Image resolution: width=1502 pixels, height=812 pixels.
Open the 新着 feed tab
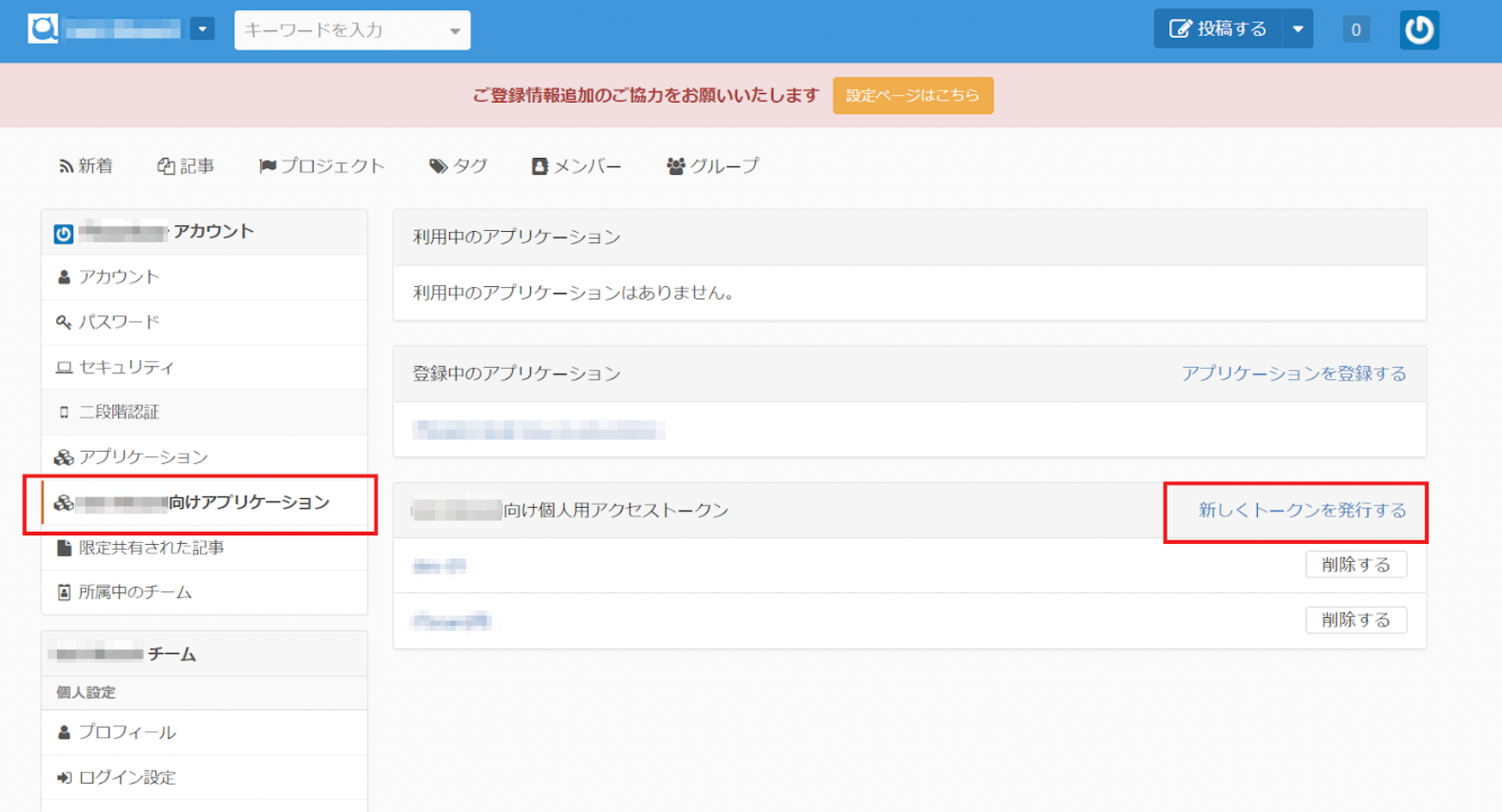85,166
